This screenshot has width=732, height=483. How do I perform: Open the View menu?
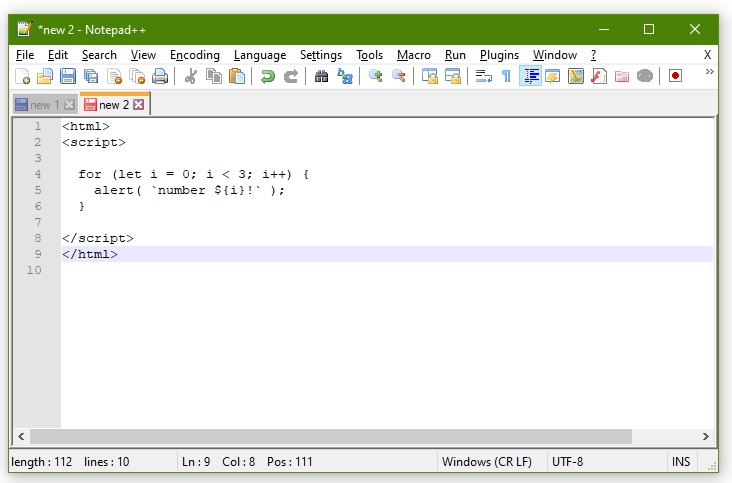pos(143,55)
